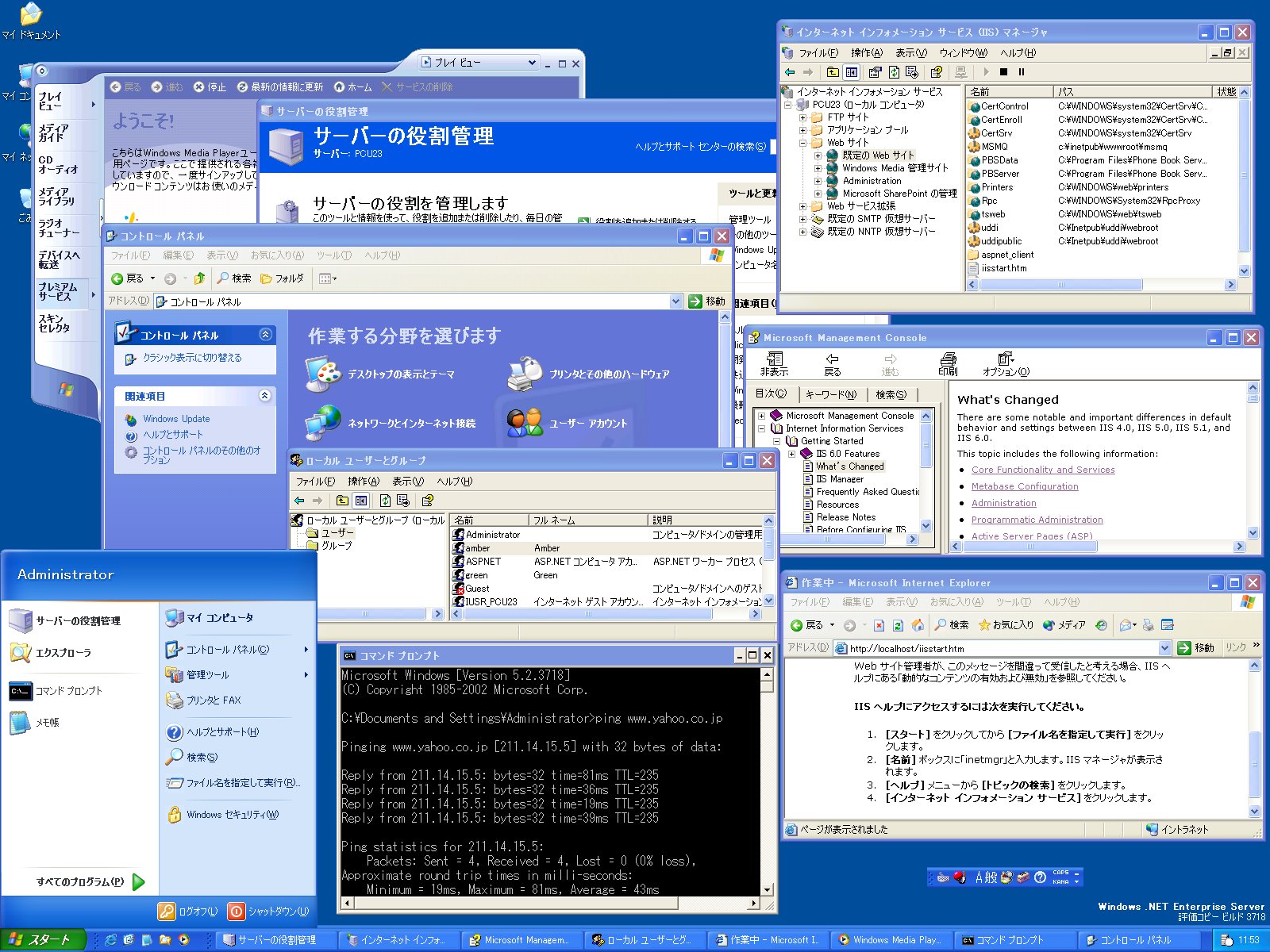Click the refresh icon in Internet Explorer toolbar
1270x952 pixels.
pyautogui.click(x=898, y=625)
